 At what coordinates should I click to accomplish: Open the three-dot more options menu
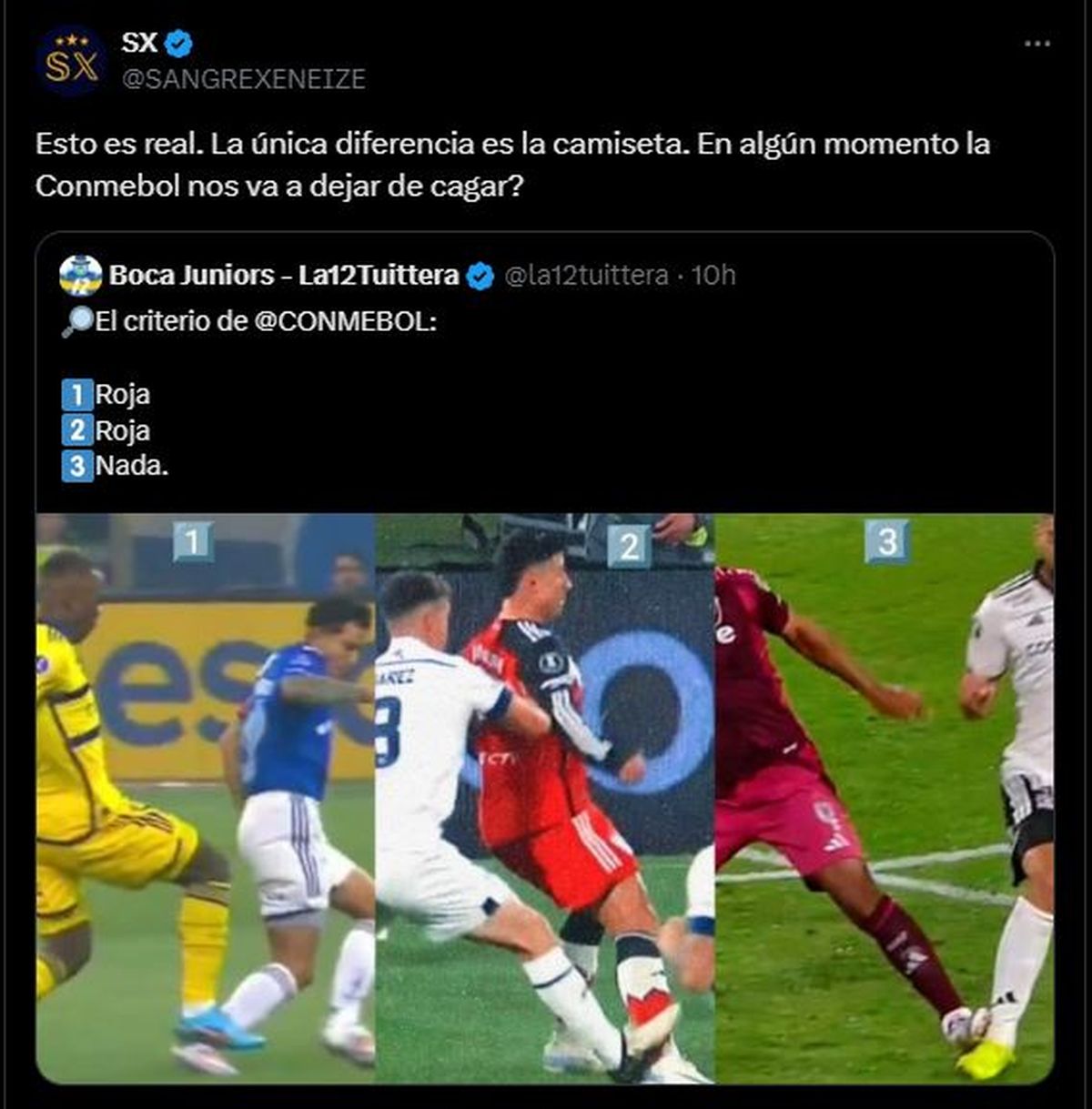1037,44
